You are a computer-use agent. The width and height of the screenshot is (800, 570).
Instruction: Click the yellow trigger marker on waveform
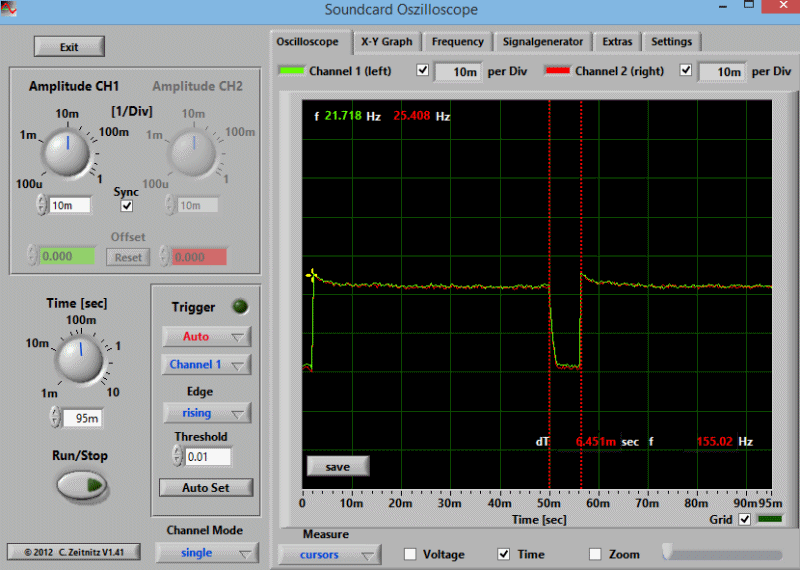click(x=312, y=276)
